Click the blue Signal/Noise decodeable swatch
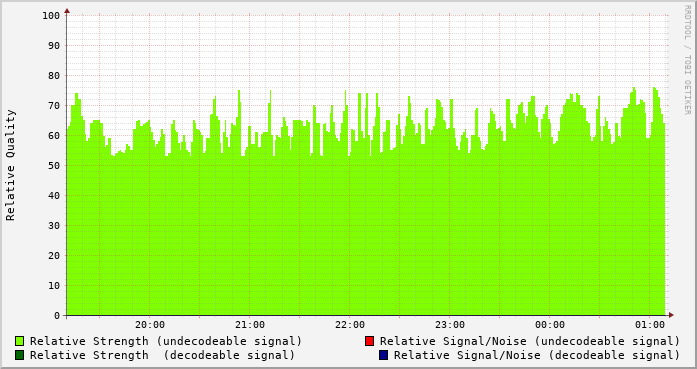Viewport: 697px width, 369px height. click(383, 355)
